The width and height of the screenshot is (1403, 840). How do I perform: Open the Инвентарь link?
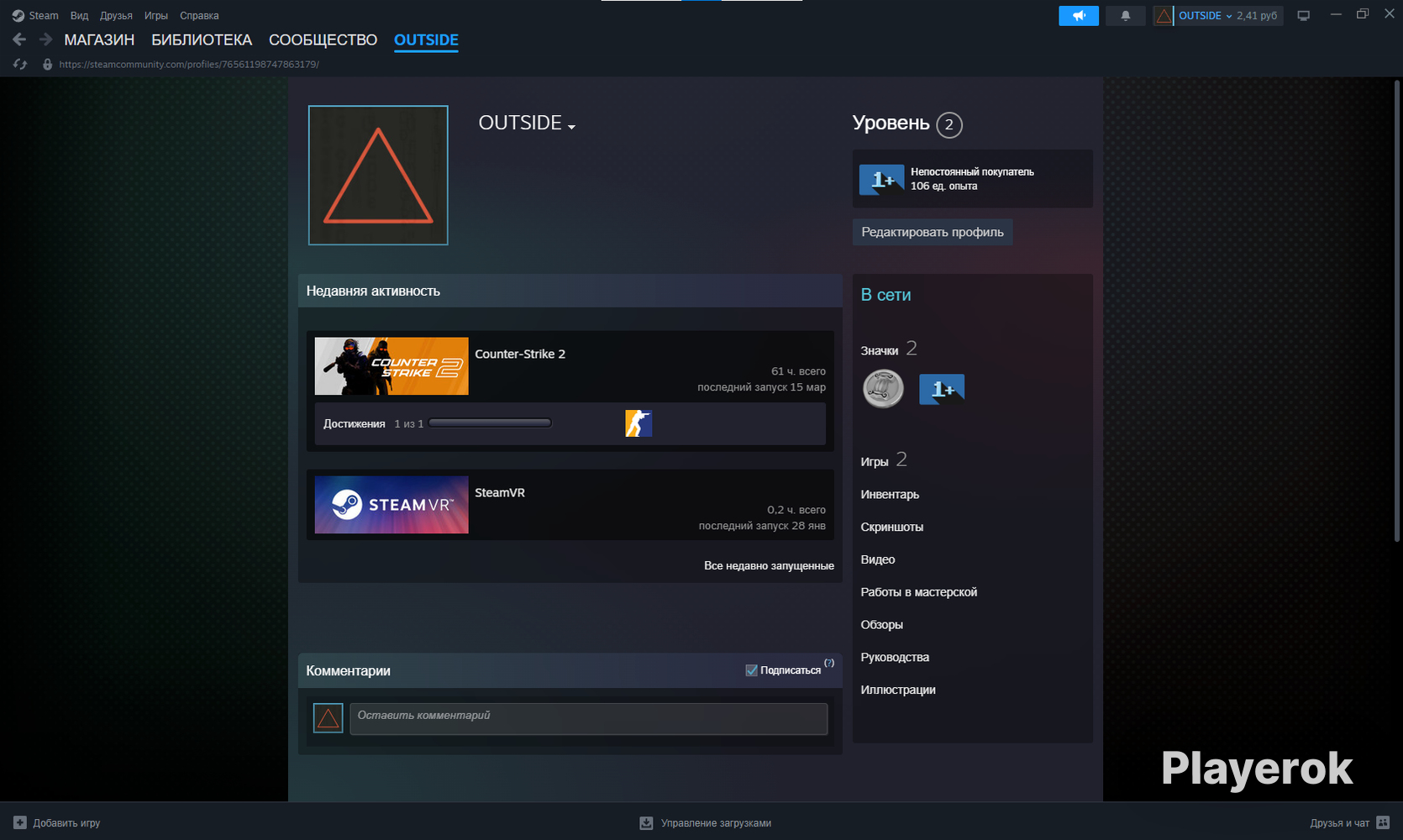(x=890, y=495)
